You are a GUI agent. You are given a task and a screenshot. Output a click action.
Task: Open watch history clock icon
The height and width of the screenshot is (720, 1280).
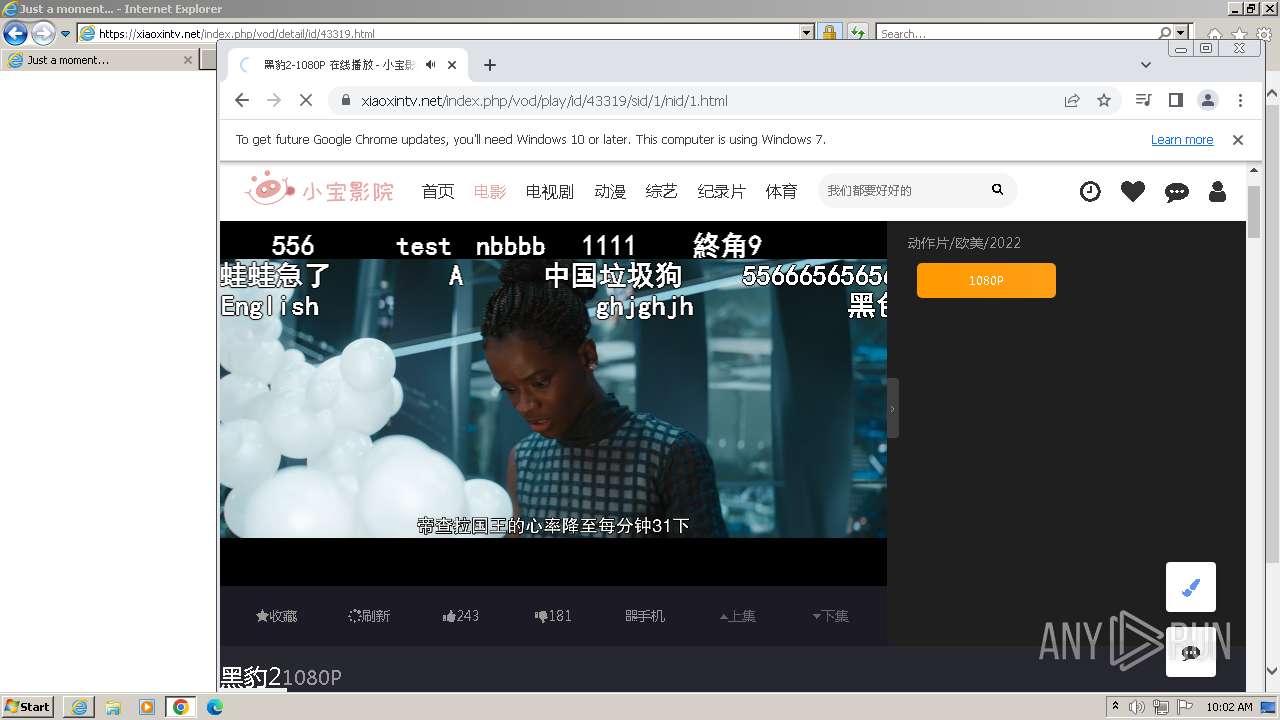point(1090,191)
